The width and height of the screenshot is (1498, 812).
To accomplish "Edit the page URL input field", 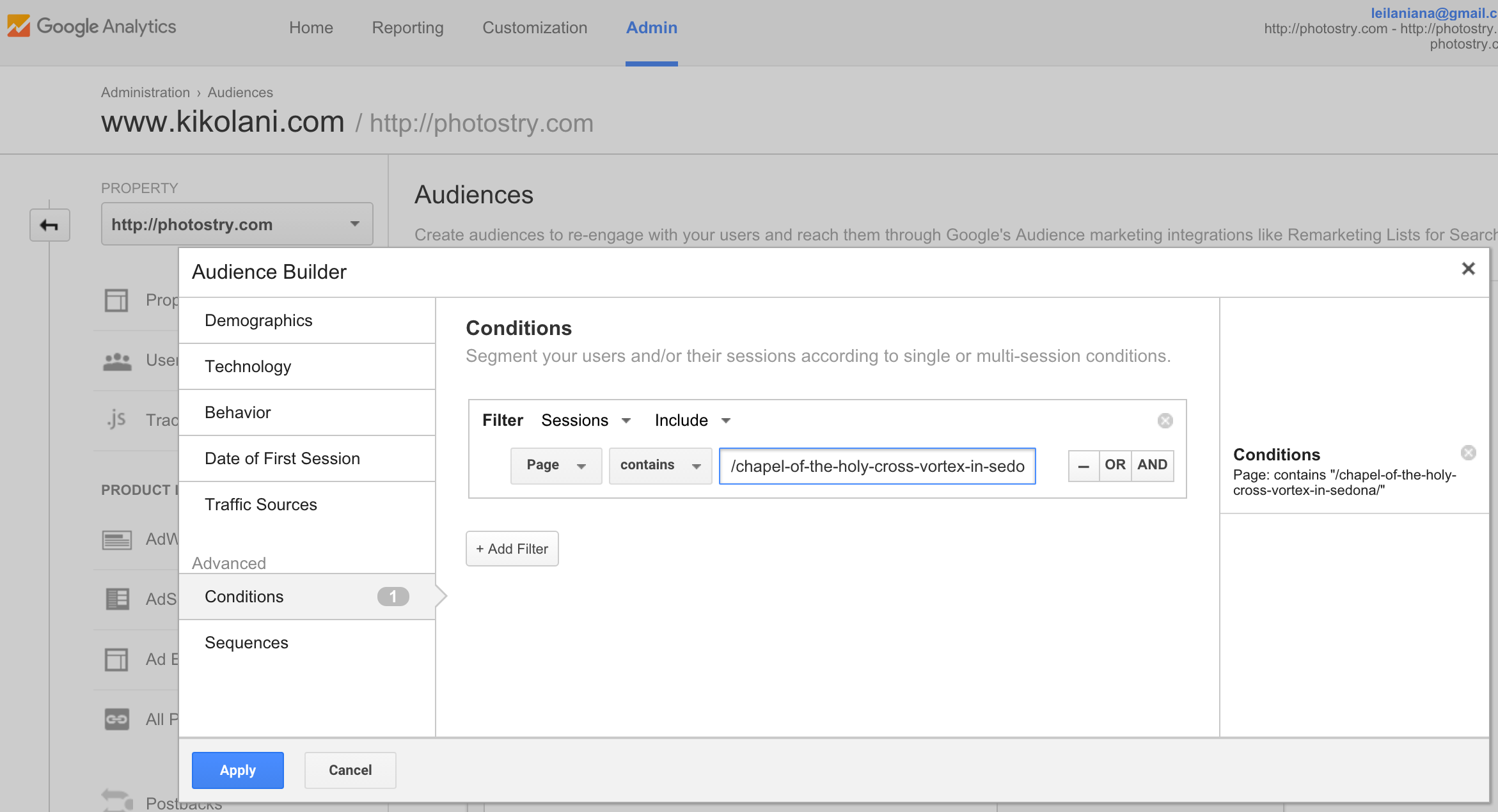I will 877,465.
